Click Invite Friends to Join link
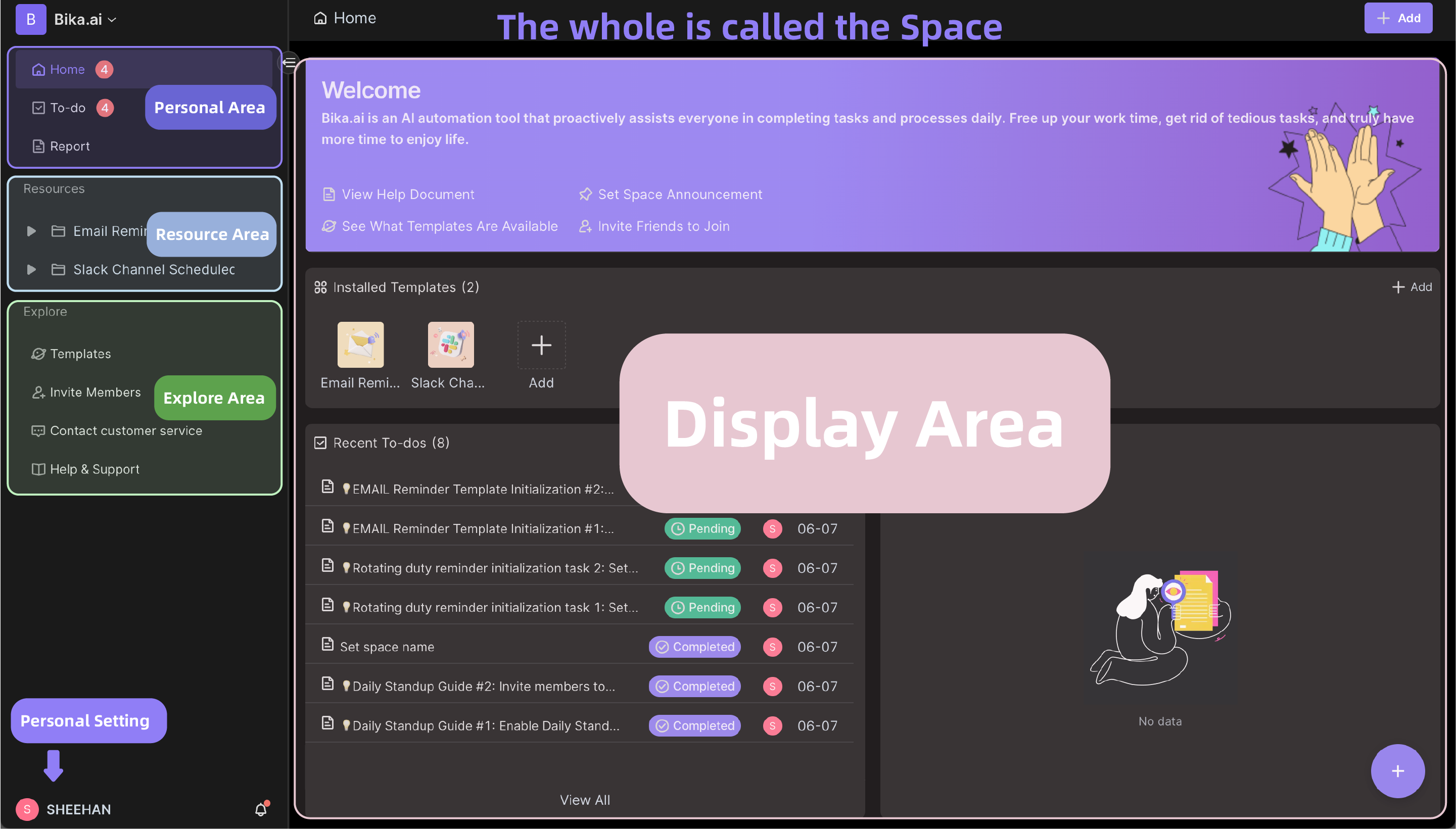This screenshot has width=1456, height=829. 654,226
